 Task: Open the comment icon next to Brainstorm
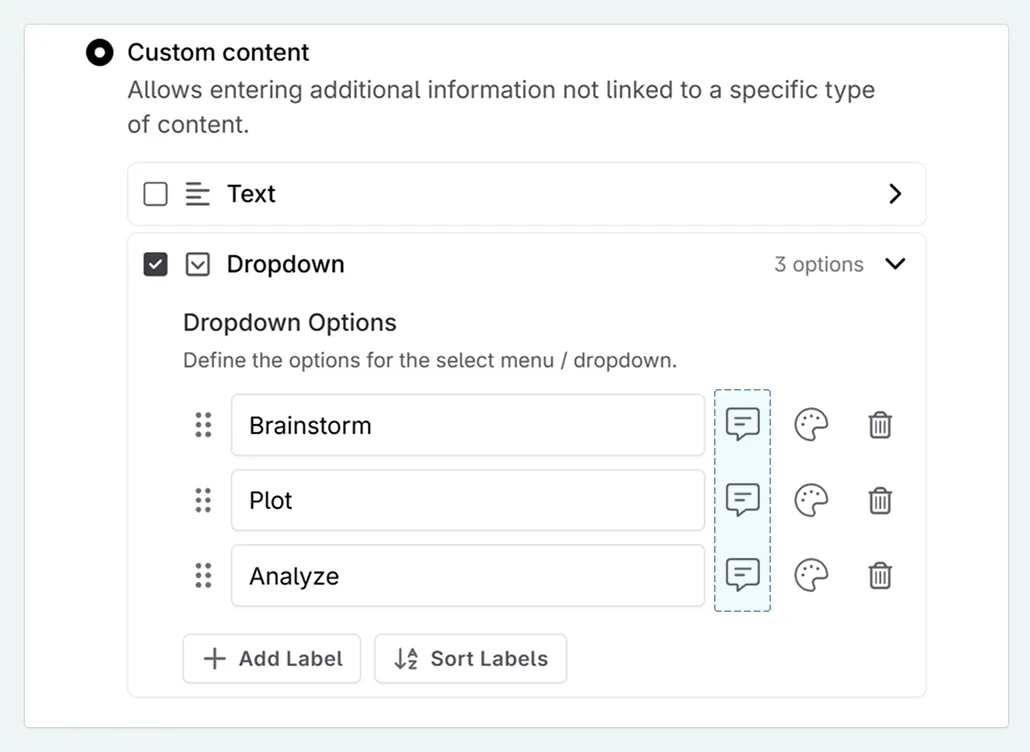tap(742, 424)
